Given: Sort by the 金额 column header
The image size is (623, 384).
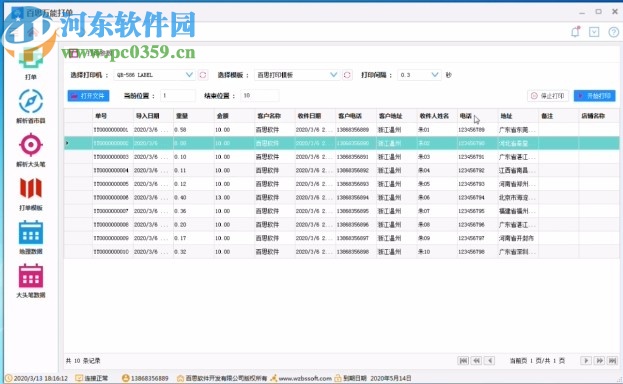Looking at the screenshot, I should (x=234, y=116).
